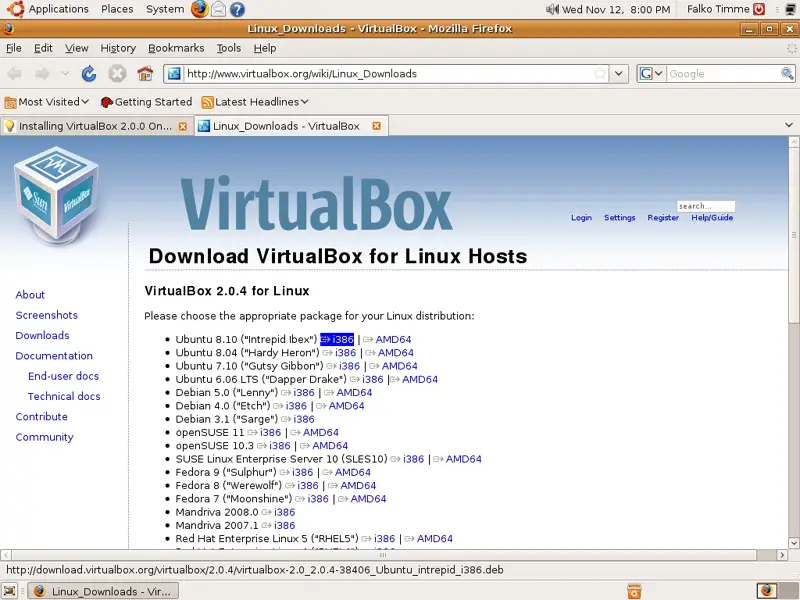
Task: Open the Community sidebar link
Action: tap(44, 437)
